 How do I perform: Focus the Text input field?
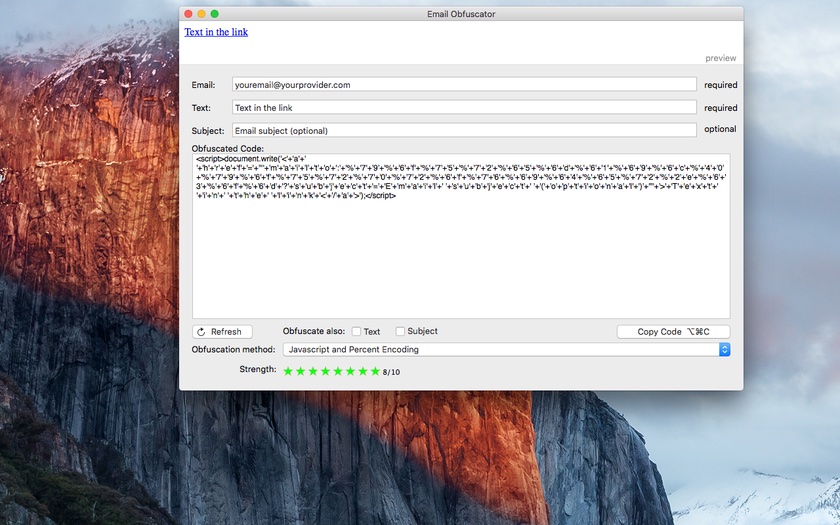[464, 108]
